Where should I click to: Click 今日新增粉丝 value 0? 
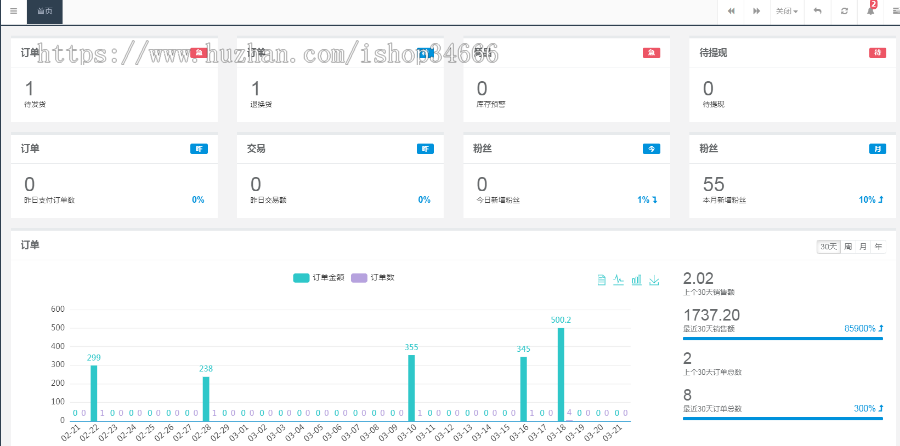click(x=482, y=184)
